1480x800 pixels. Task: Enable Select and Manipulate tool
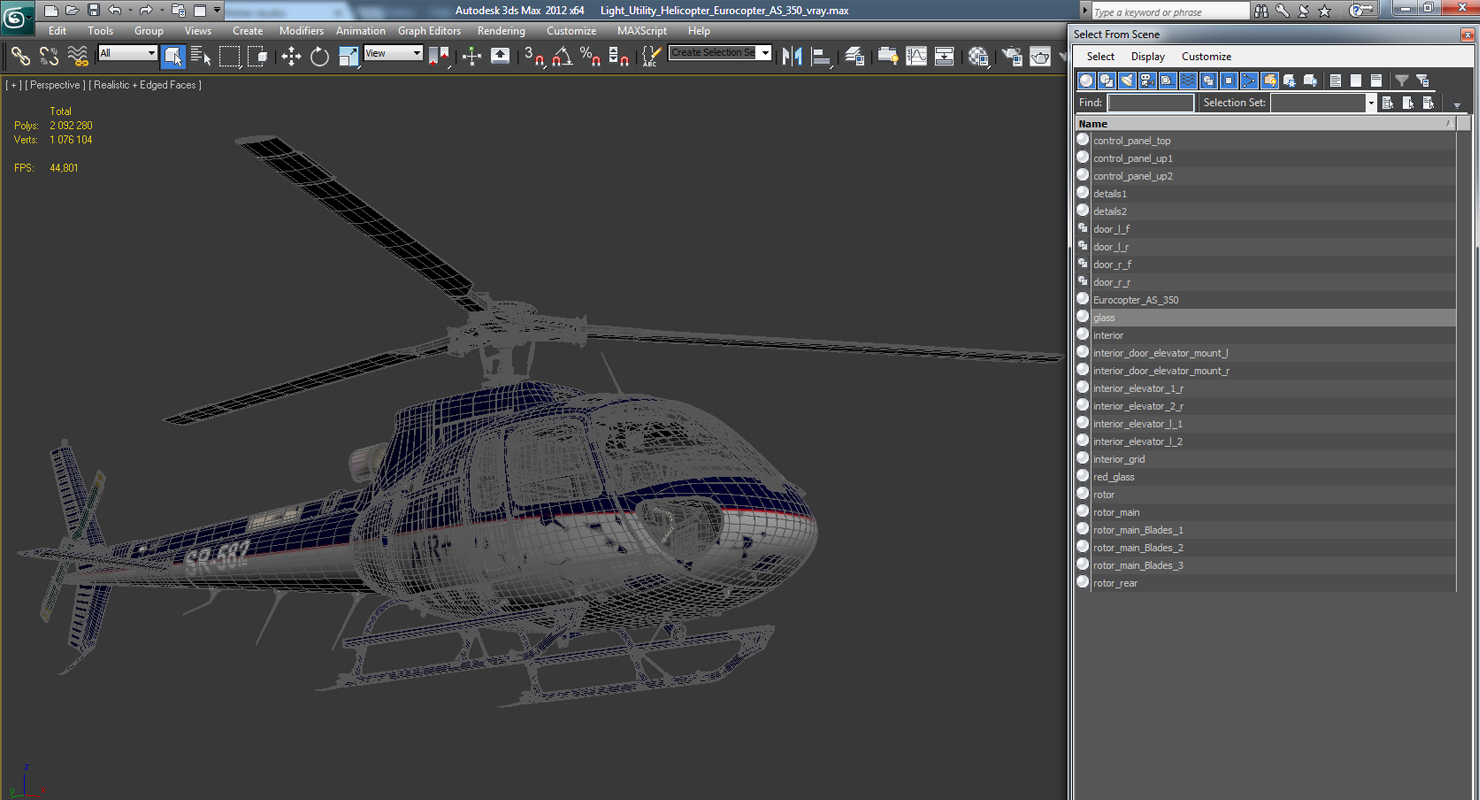coord(472,56)
